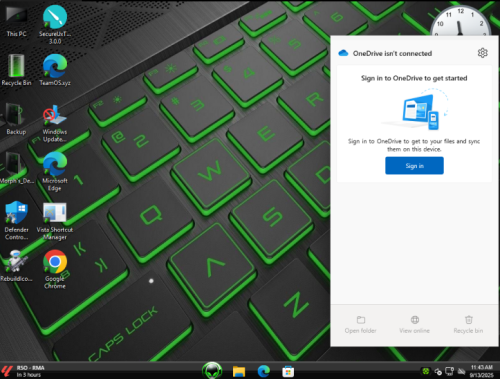The image size is (500, 379).
Task: Launch Microsoft Store from taskbar
Action: pyautogui.click(x=288, y=371)
